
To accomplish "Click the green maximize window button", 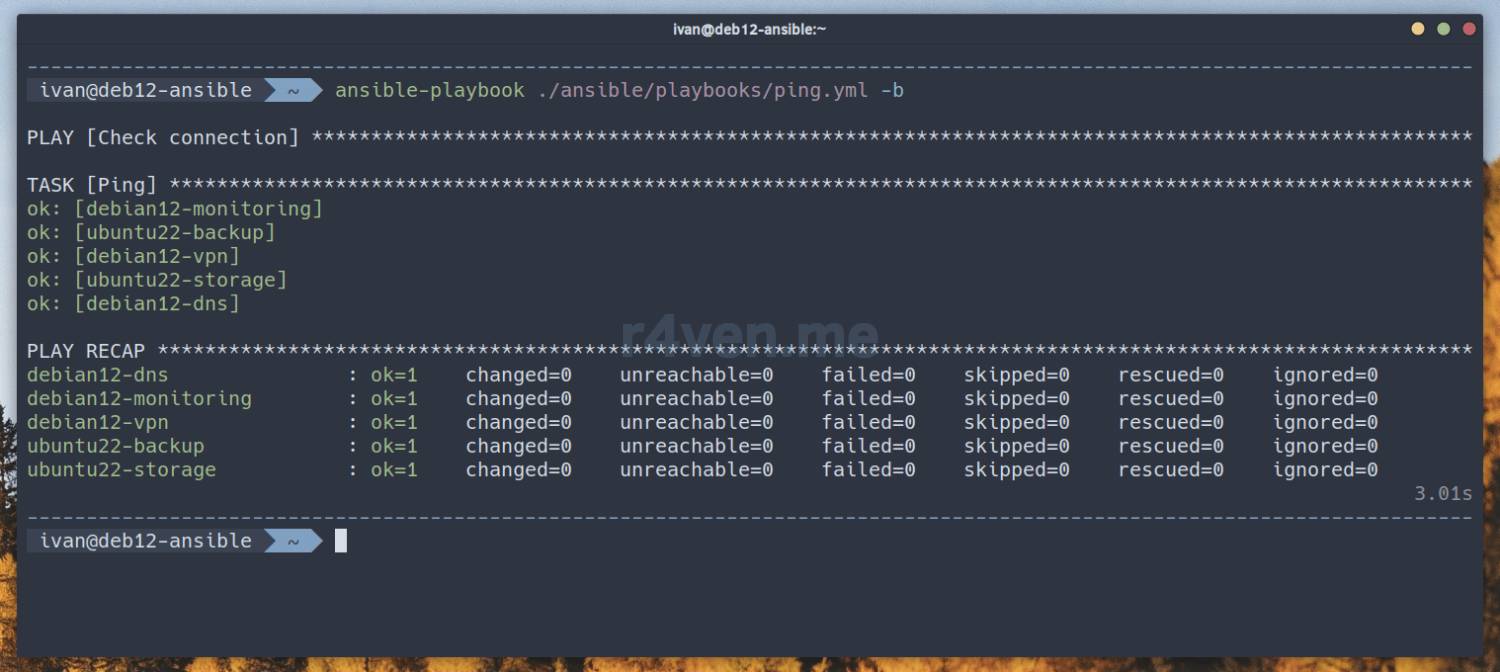I will [1443, 29].
